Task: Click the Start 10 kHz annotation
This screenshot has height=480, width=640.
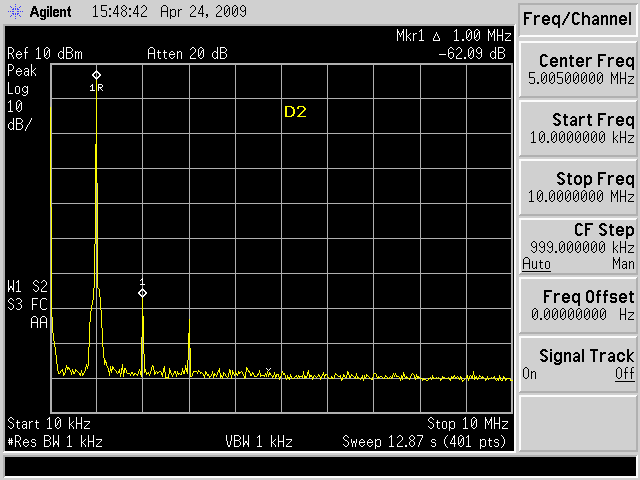Action: coord(49,424)
